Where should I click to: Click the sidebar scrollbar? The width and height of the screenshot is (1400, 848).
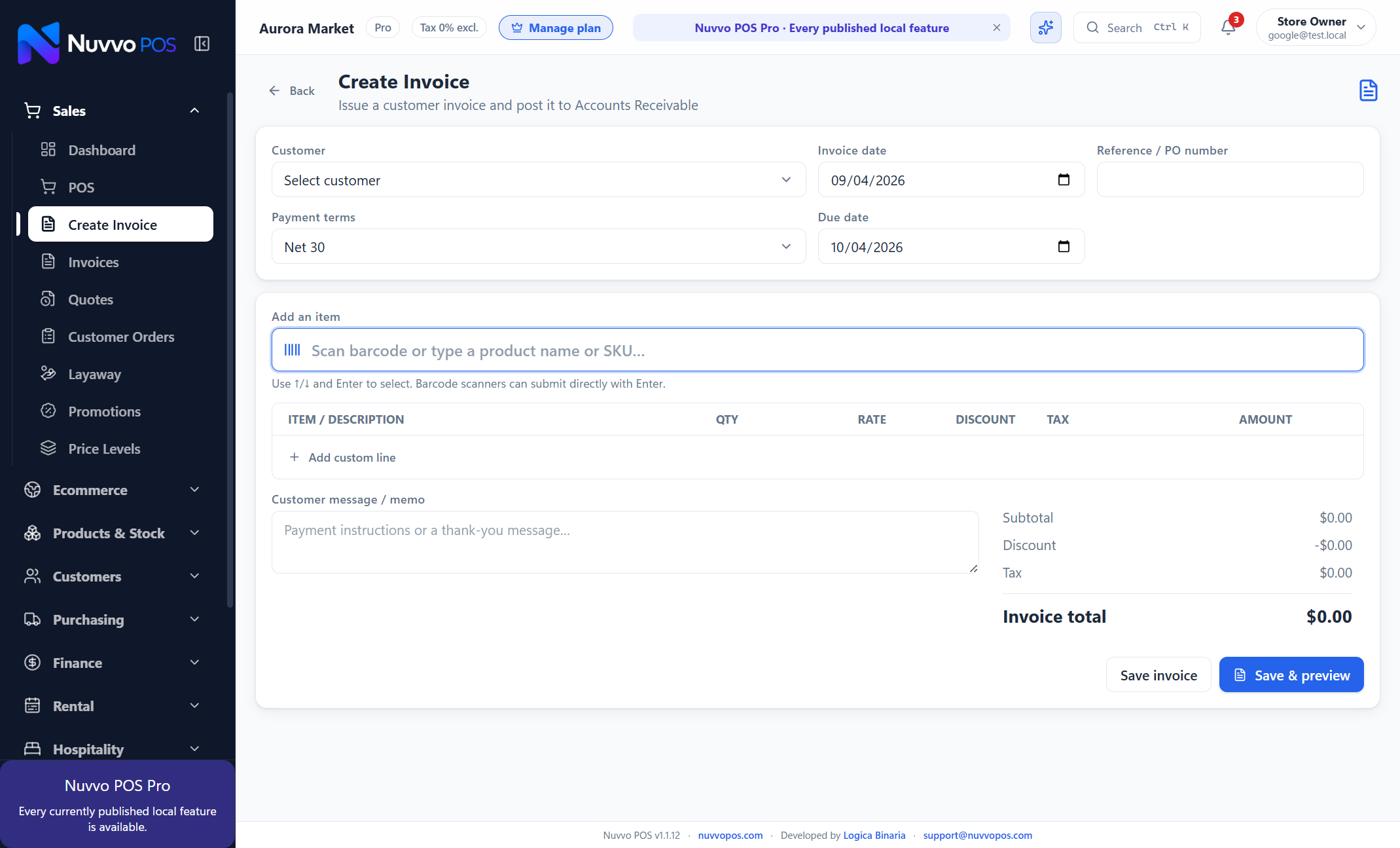point(229,350)
